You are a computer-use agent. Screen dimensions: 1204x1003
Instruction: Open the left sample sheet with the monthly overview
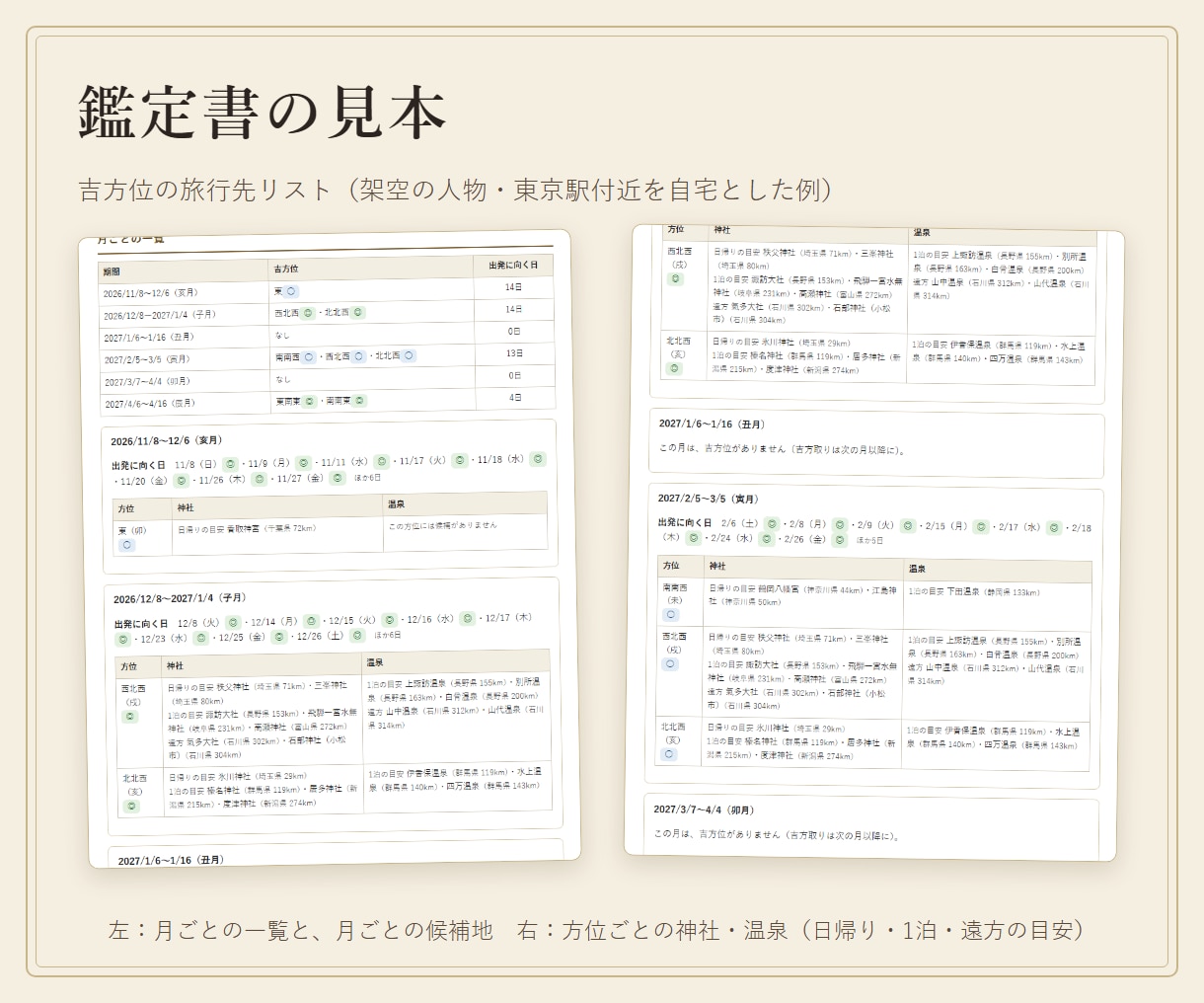pyautogui.click(x=331, y=549)
